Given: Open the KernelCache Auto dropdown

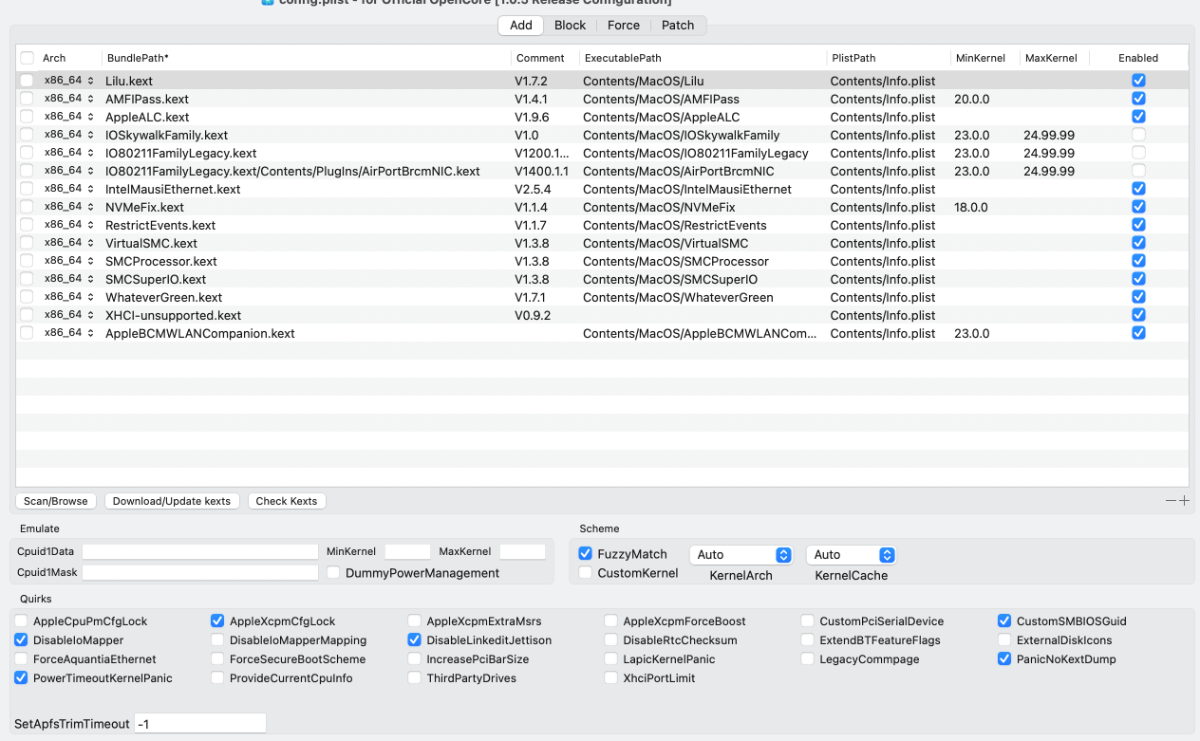Looking at the screenshot, I should (x=851, y=554).
